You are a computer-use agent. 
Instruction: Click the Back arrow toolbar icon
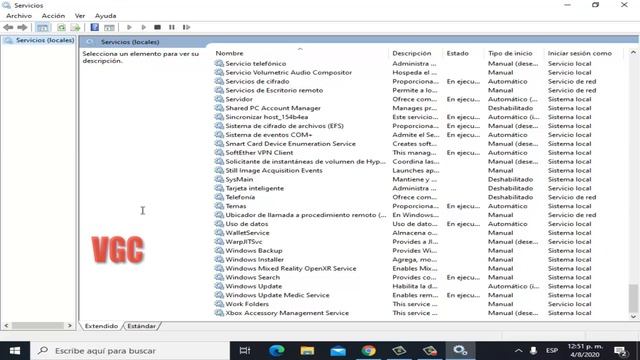pyautogui.click(x=8, y=27)
